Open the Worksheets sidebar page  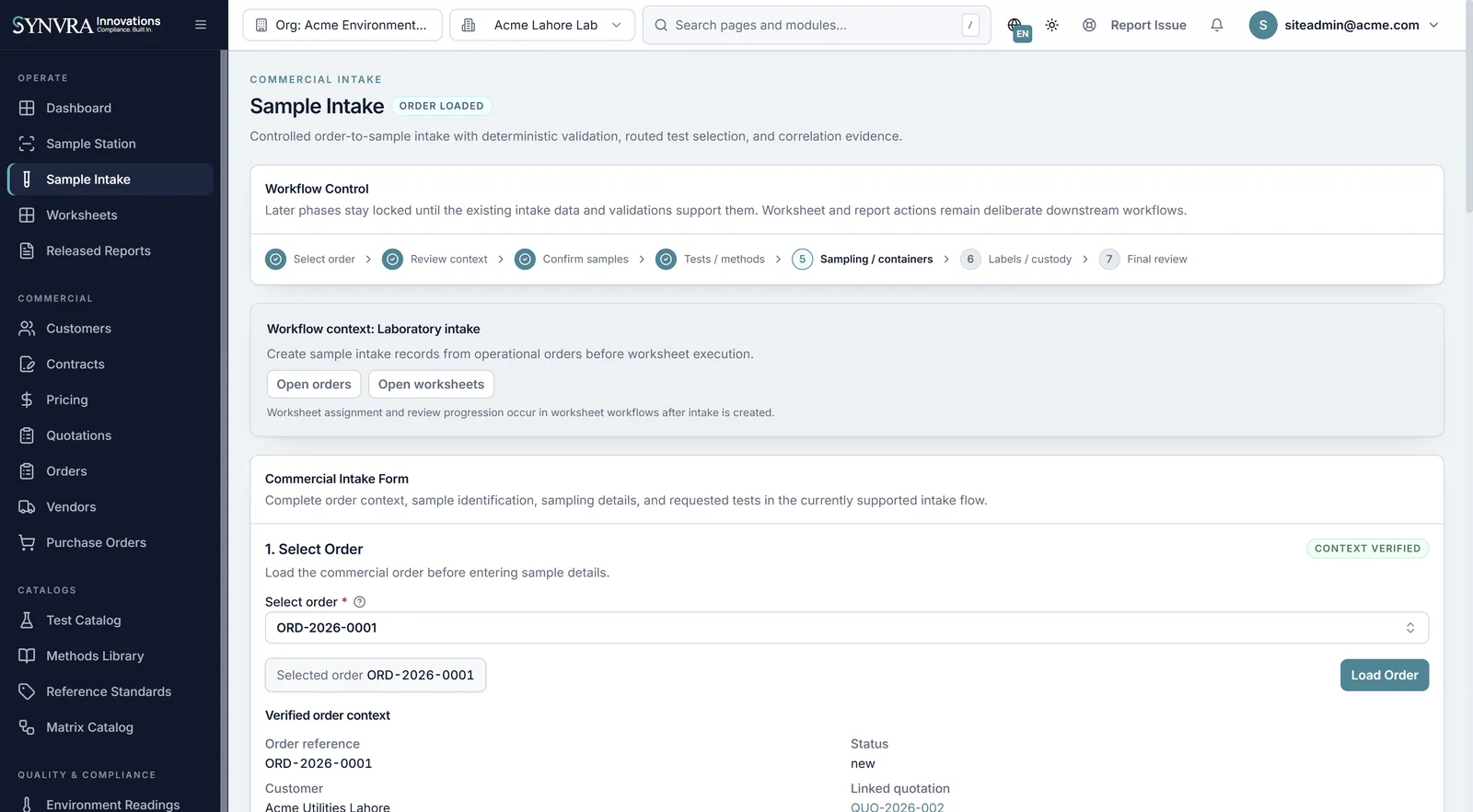pyautogui.click(x=110, y=215)
